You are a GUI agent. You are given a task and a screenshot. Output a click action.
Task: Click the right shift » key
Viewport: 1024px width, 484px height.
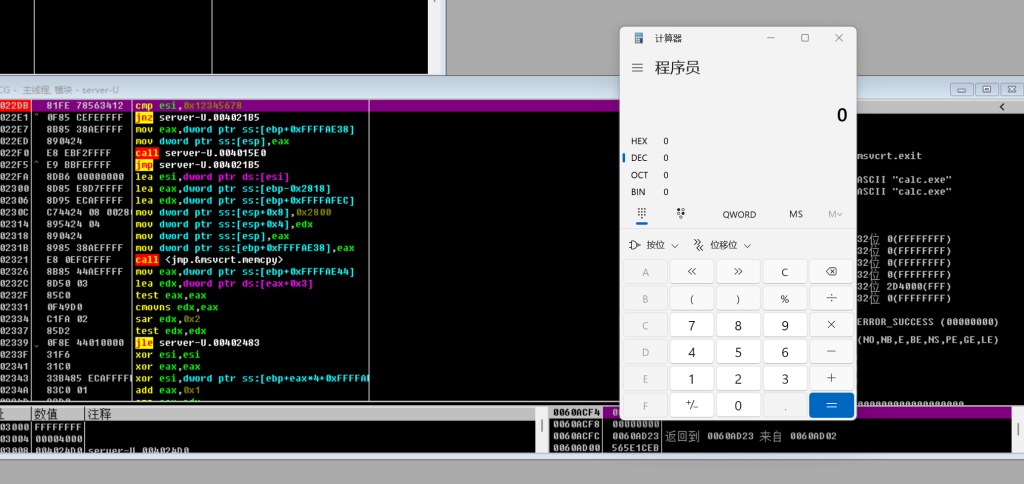point(738,272)
